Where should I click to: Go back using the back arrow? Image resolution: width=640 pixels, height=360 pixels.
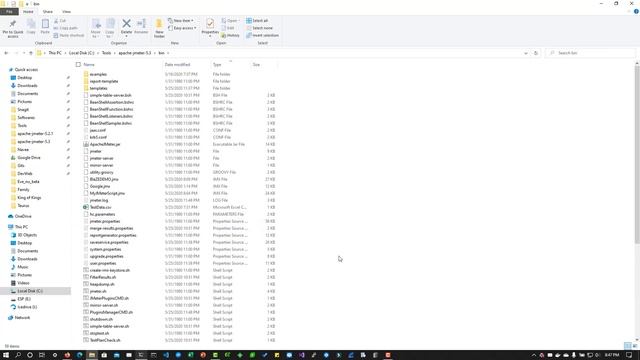coord(6,53)
